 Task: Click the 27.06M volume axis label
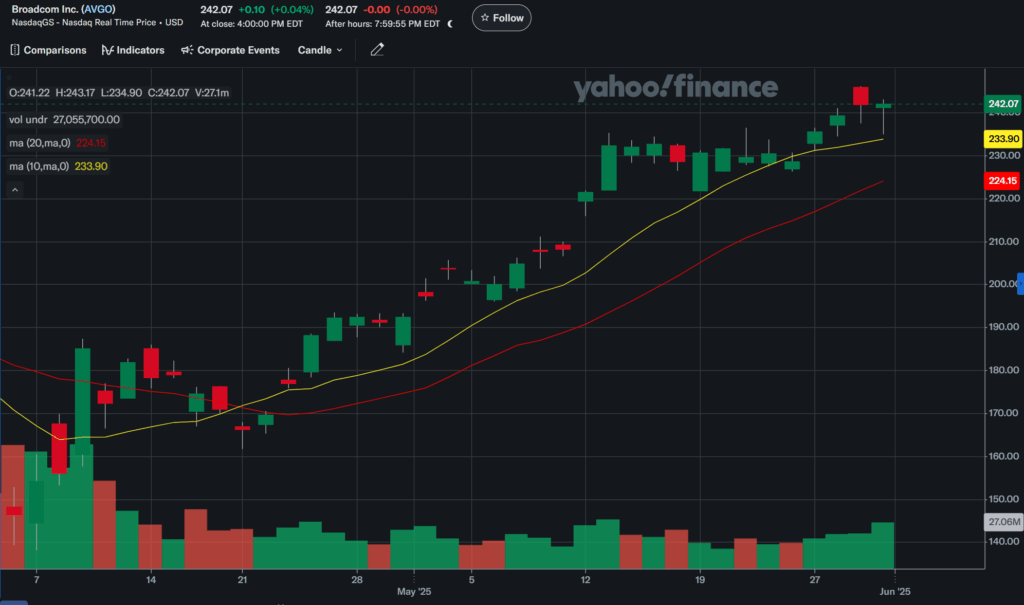pyautogui.click(x=1002, y=522)
